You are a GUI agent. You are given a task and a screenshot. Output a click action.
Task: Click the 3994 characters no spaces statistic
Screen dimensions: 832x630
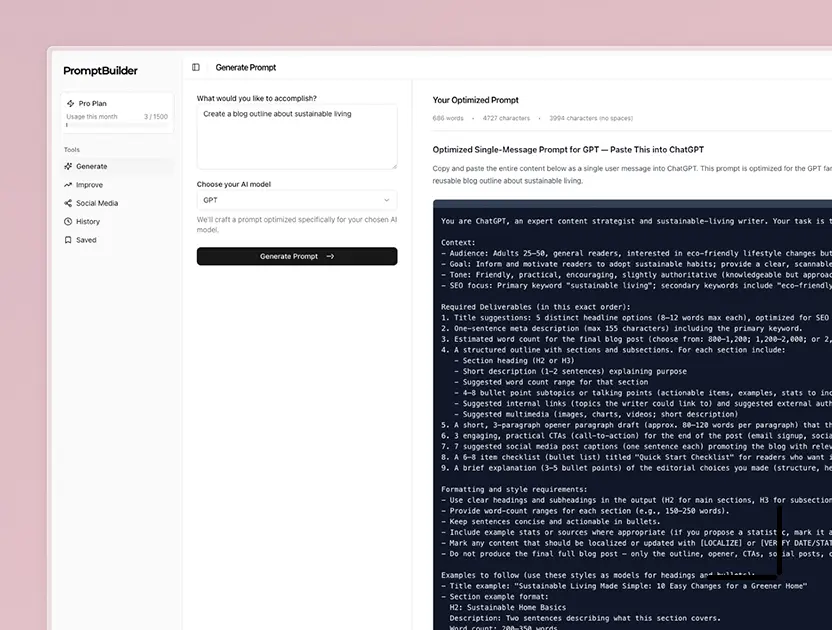point(591,118)
